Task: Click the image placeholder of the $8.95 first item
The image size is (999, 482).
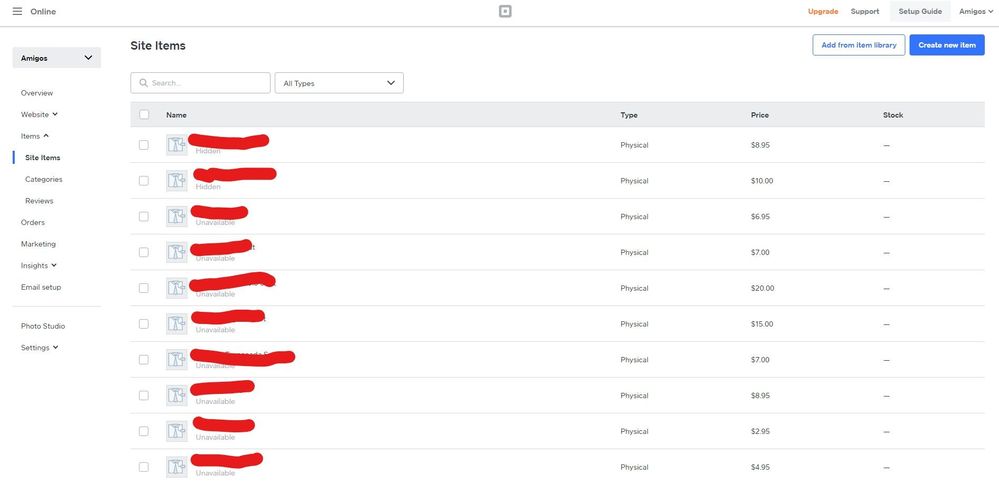Action: point(177,145)
